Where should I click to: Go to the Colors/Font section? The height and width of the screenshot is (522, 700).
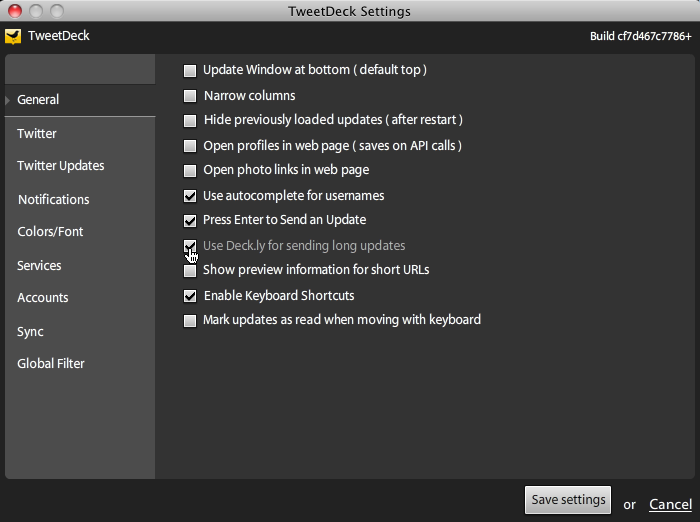pos(50,232)
